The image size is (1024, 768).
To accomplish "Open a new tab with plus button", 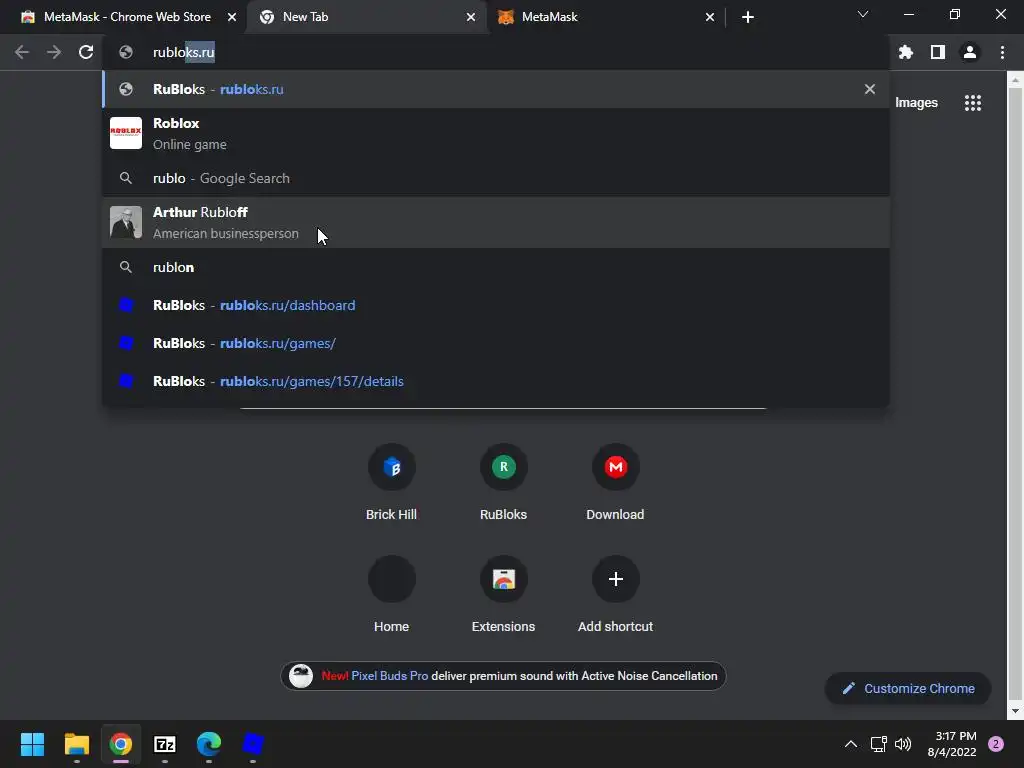I will 748,17.
